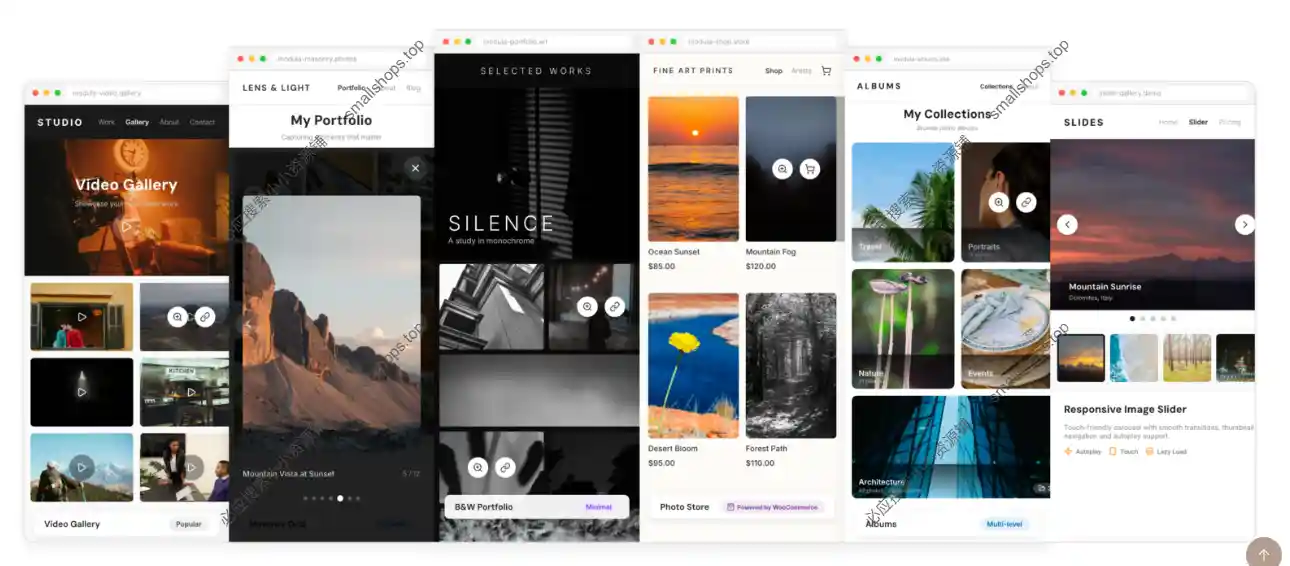Viewport: 1290px width, 566px height.
Task: Play the Kitchen video thumbnail
Action: click(191, 392)
